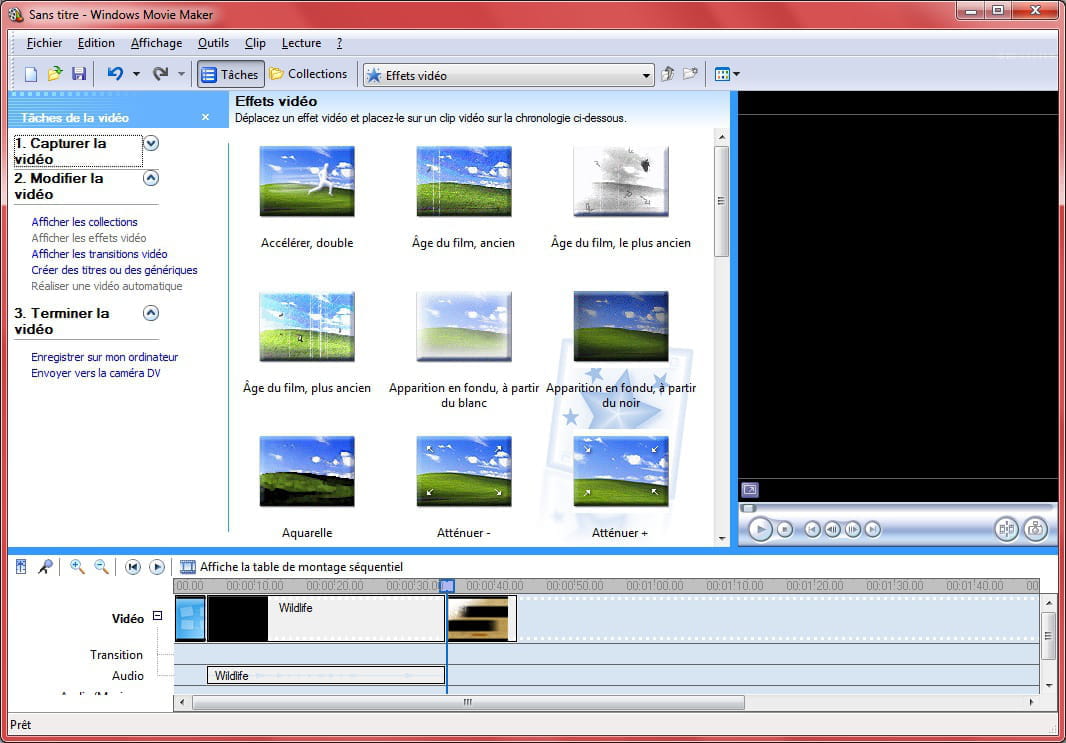Select Apparition en fondu, à partir du blanc
This screenshot has height=743, width=1066.
[464, 326]
